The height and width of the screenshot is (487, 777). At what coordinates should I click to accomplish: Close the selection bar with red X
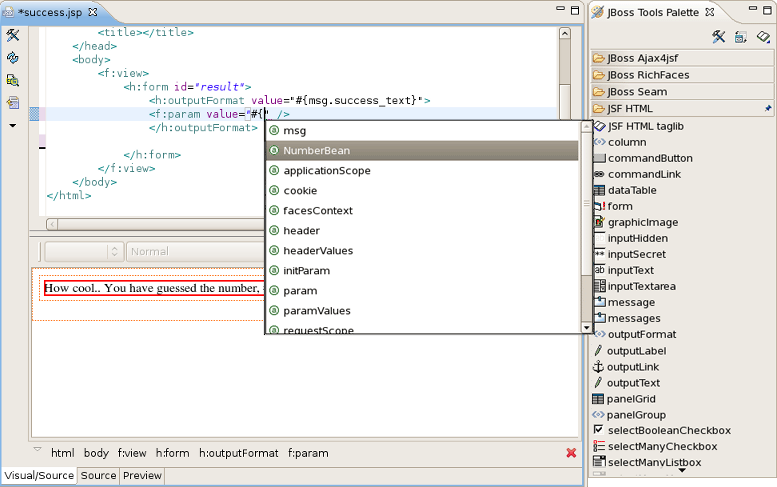571,453
